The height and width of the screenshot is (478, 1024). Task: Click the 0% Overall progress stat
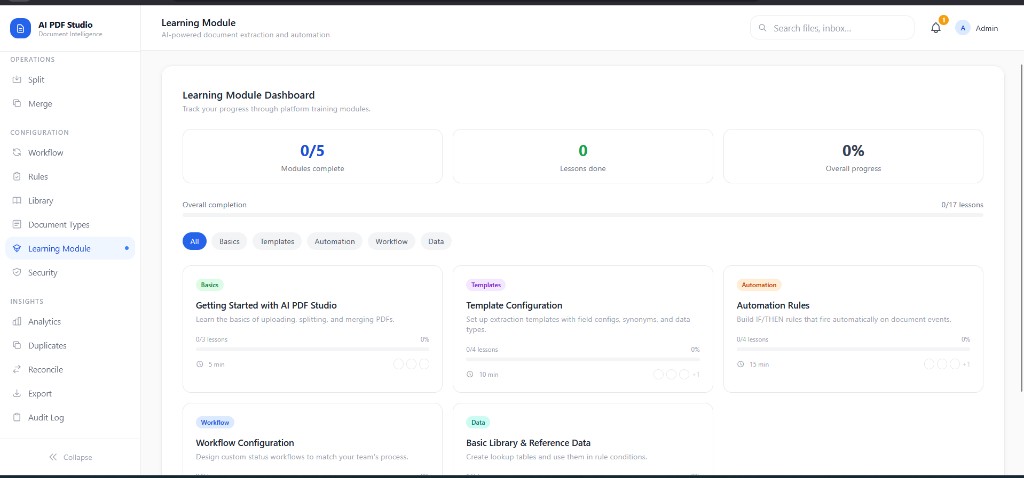[853, 157]
